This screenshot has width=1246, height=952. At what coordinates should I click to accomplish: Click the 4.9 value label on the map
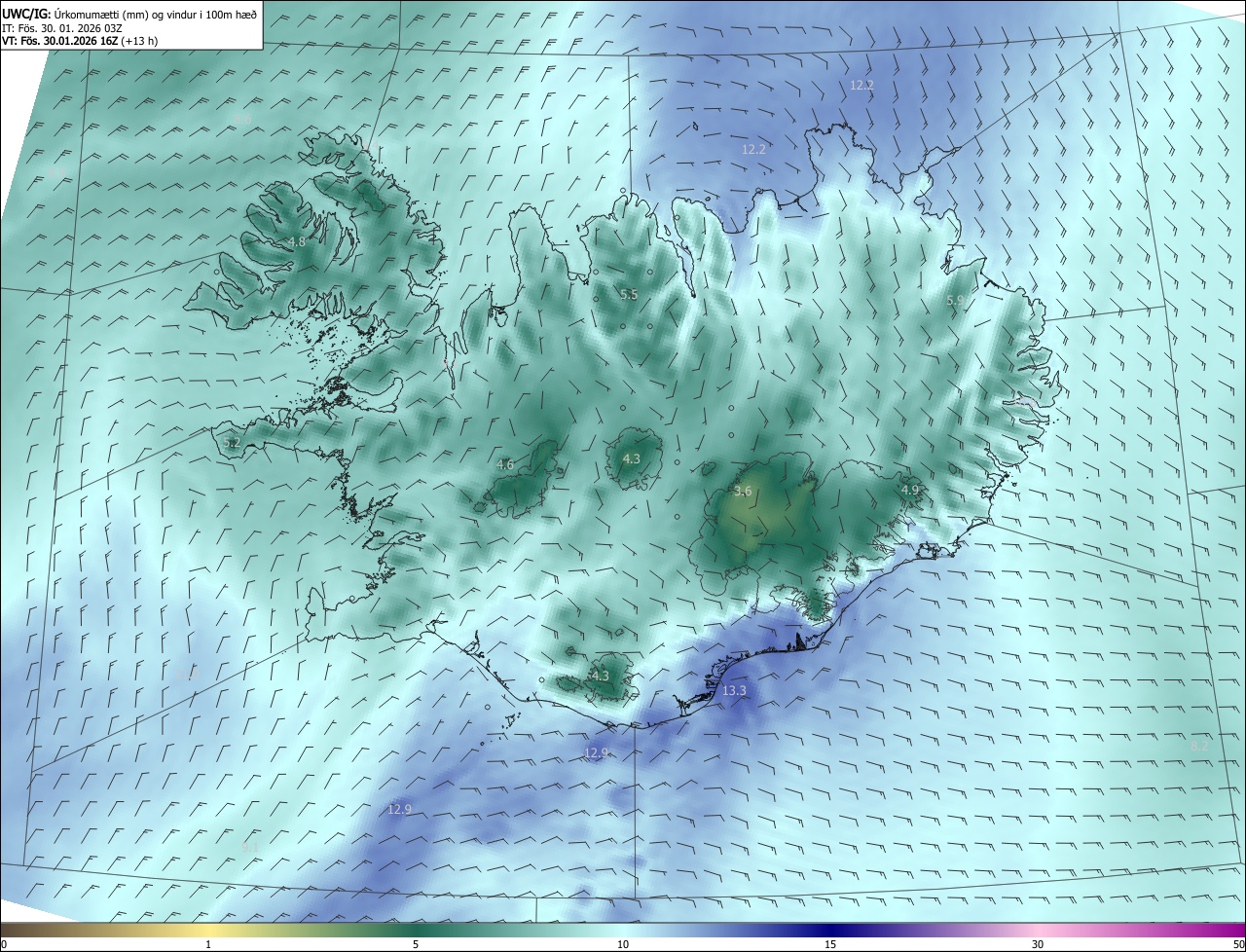pos(910,491)
